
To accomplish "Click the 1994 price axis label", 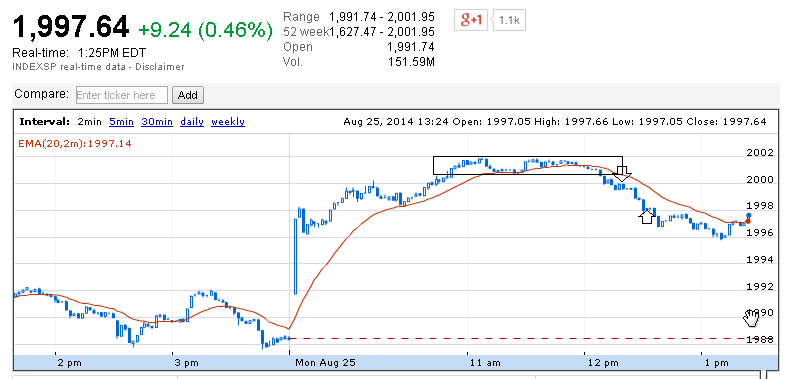I will coord(759,260).
